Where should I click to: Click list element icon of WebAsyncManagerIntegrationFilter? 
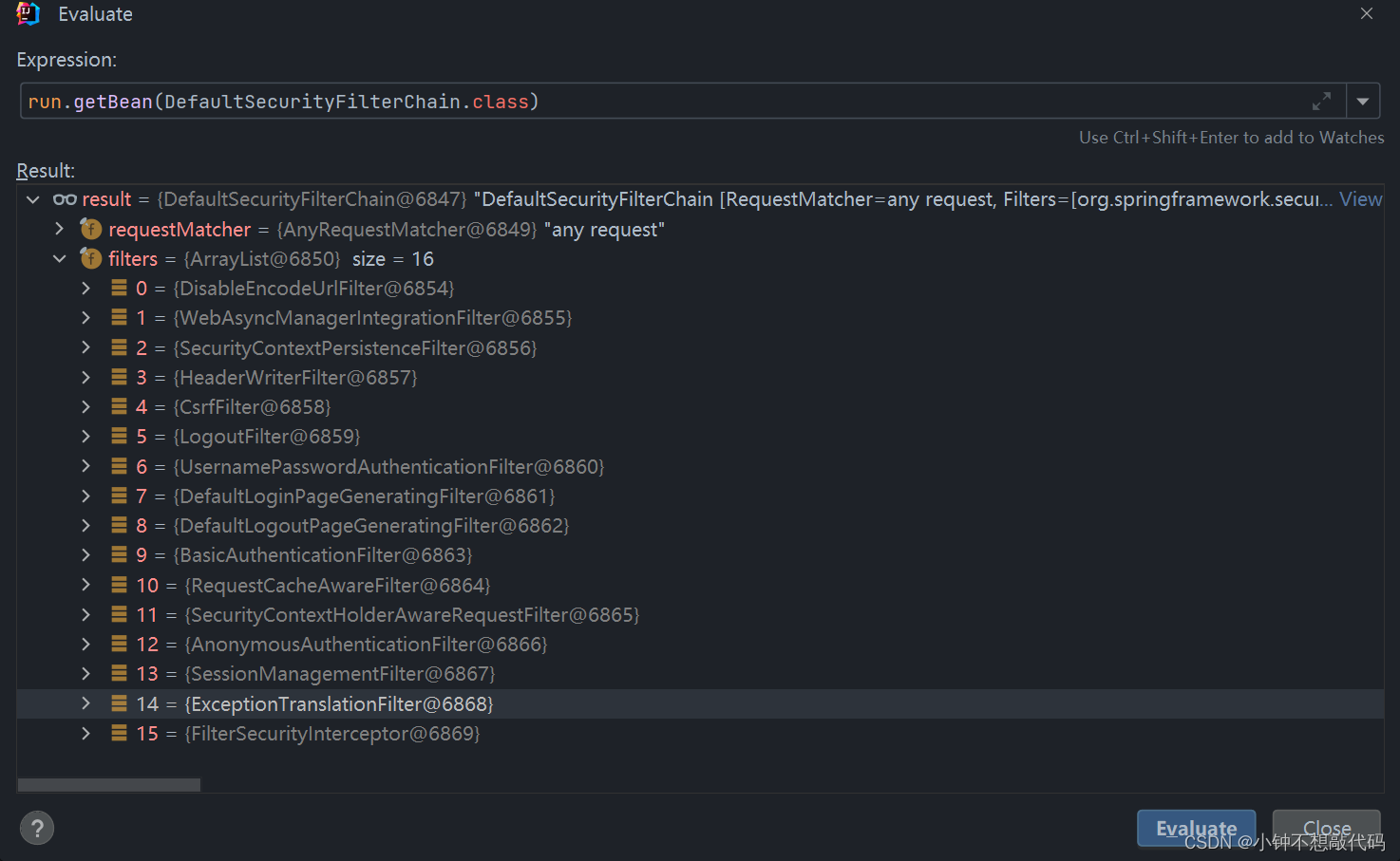point(119,317)
